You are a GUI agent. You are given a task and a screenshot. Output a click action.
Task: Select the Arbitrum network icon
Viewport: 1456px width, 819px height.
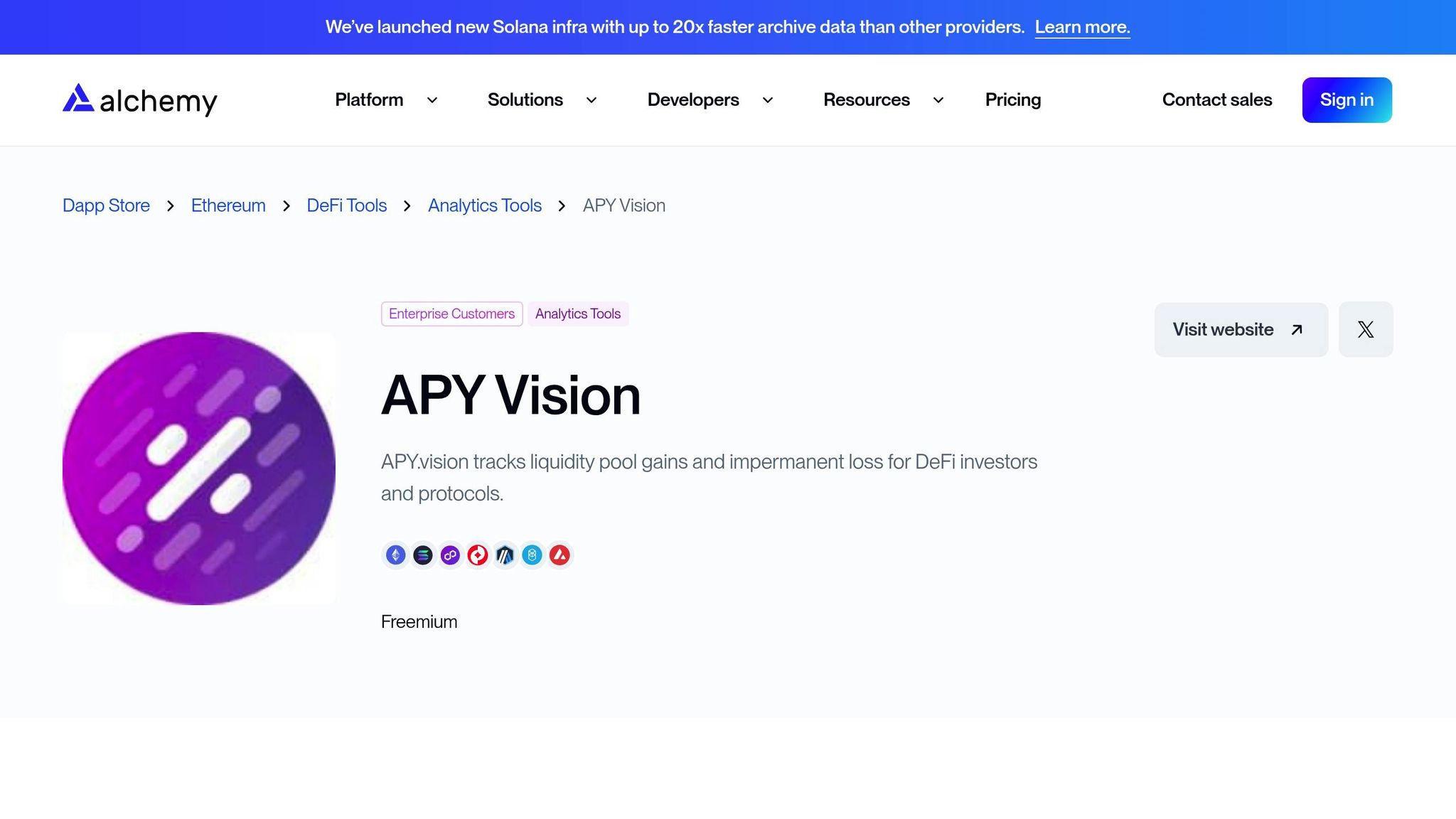click(505, 555)
